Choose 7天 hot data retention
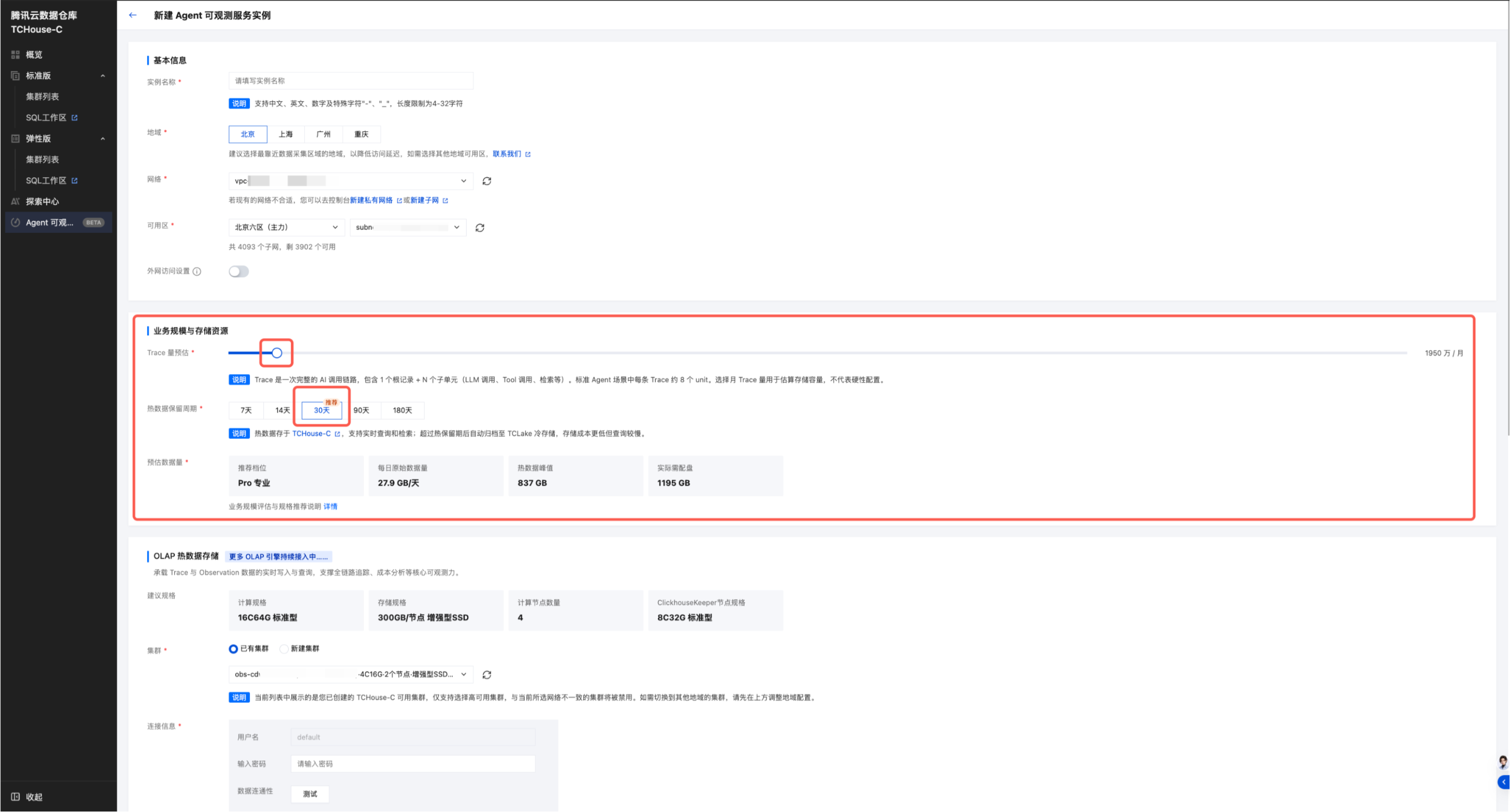This screenshot has width=1510, height=812. 246,411
